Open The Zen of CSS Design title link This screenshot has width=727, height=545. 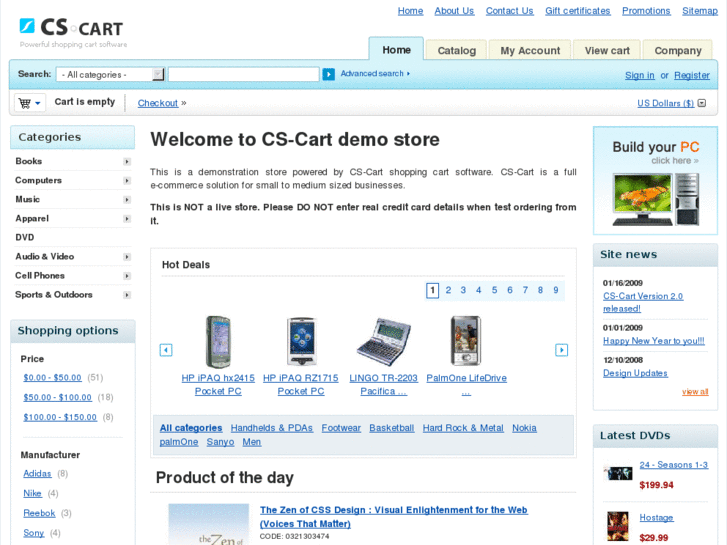394,517
